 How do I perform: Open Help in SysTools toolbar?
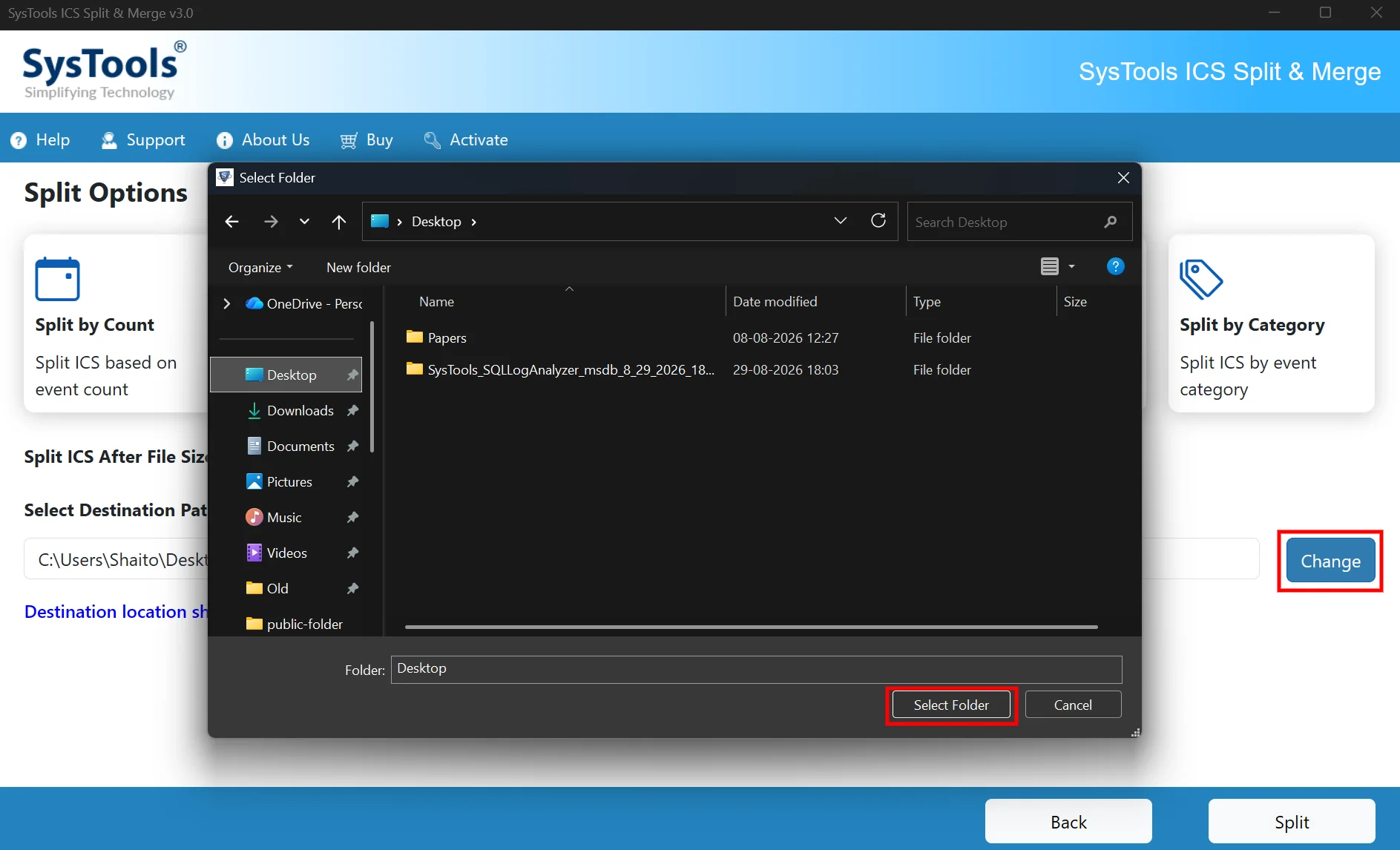click(40, 139)
